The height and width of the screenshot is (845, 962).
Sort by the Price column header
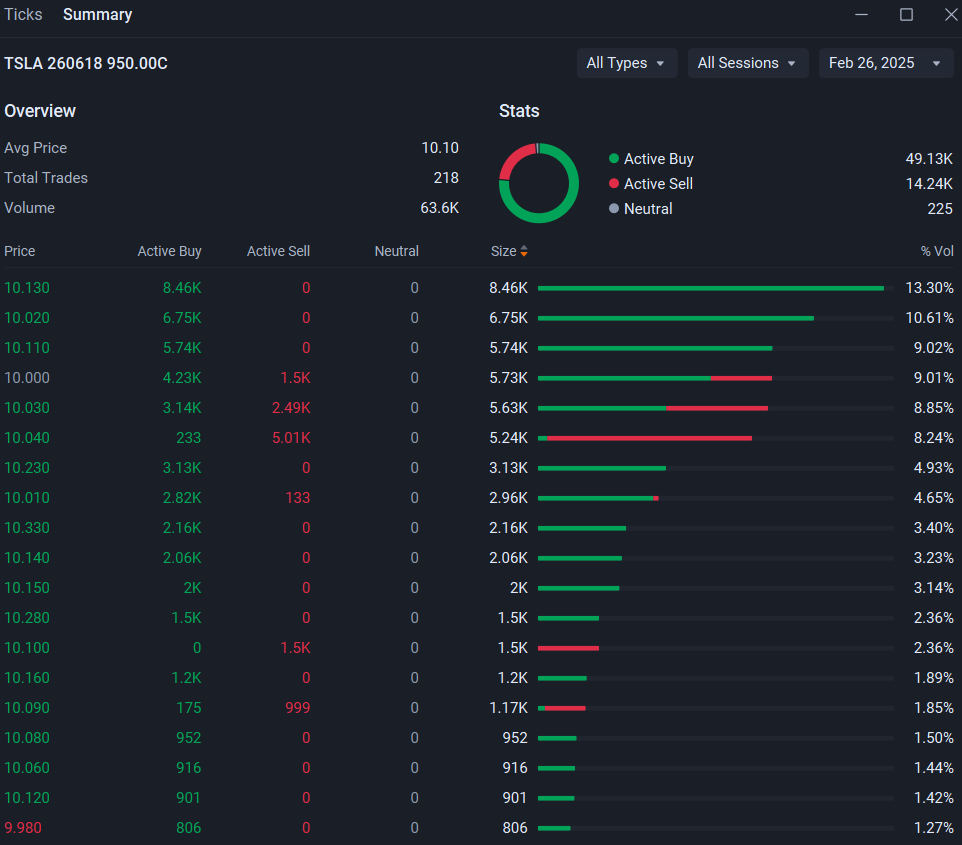[20, 251]
